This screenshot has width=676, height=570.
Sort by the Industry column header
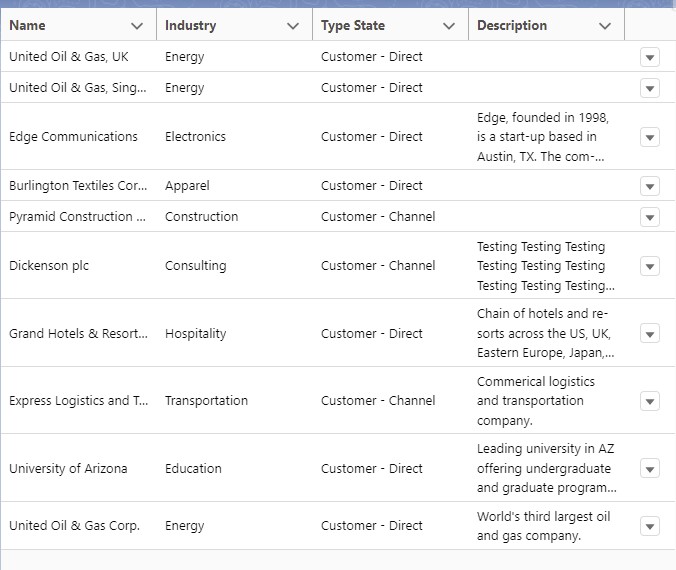tap(191, 26)
